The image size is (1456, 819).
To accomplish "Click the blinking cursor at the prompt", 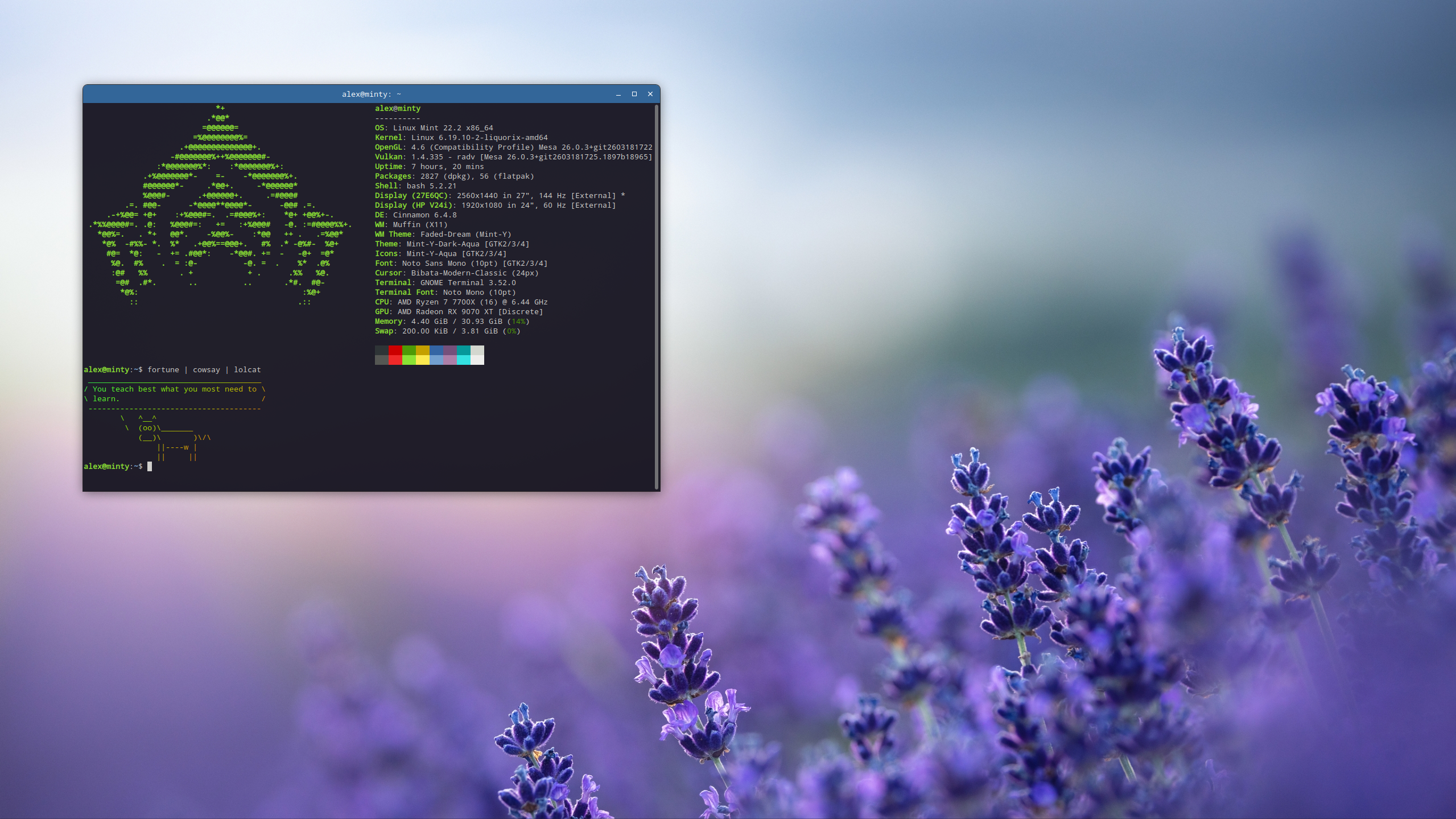I will click(x=150, y=467).
